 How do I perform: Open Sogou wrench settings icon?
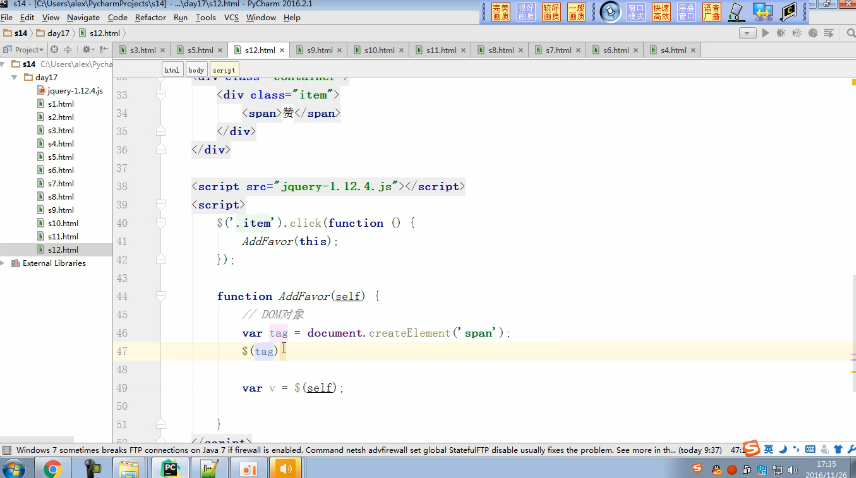[851, 449]
